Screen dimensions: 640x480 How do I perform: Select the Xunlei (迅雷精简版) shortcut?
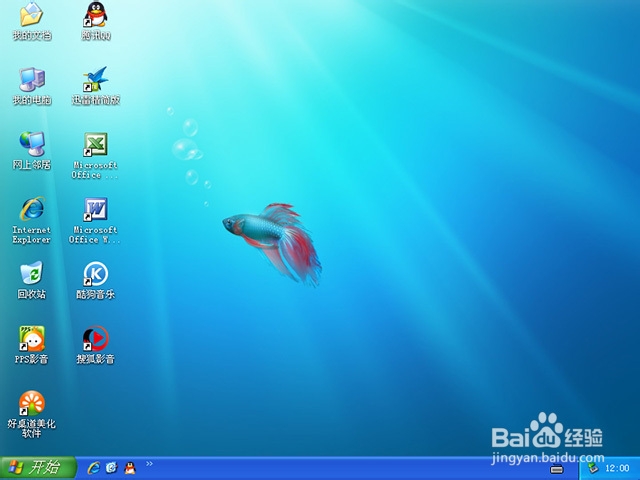[96, 86]
